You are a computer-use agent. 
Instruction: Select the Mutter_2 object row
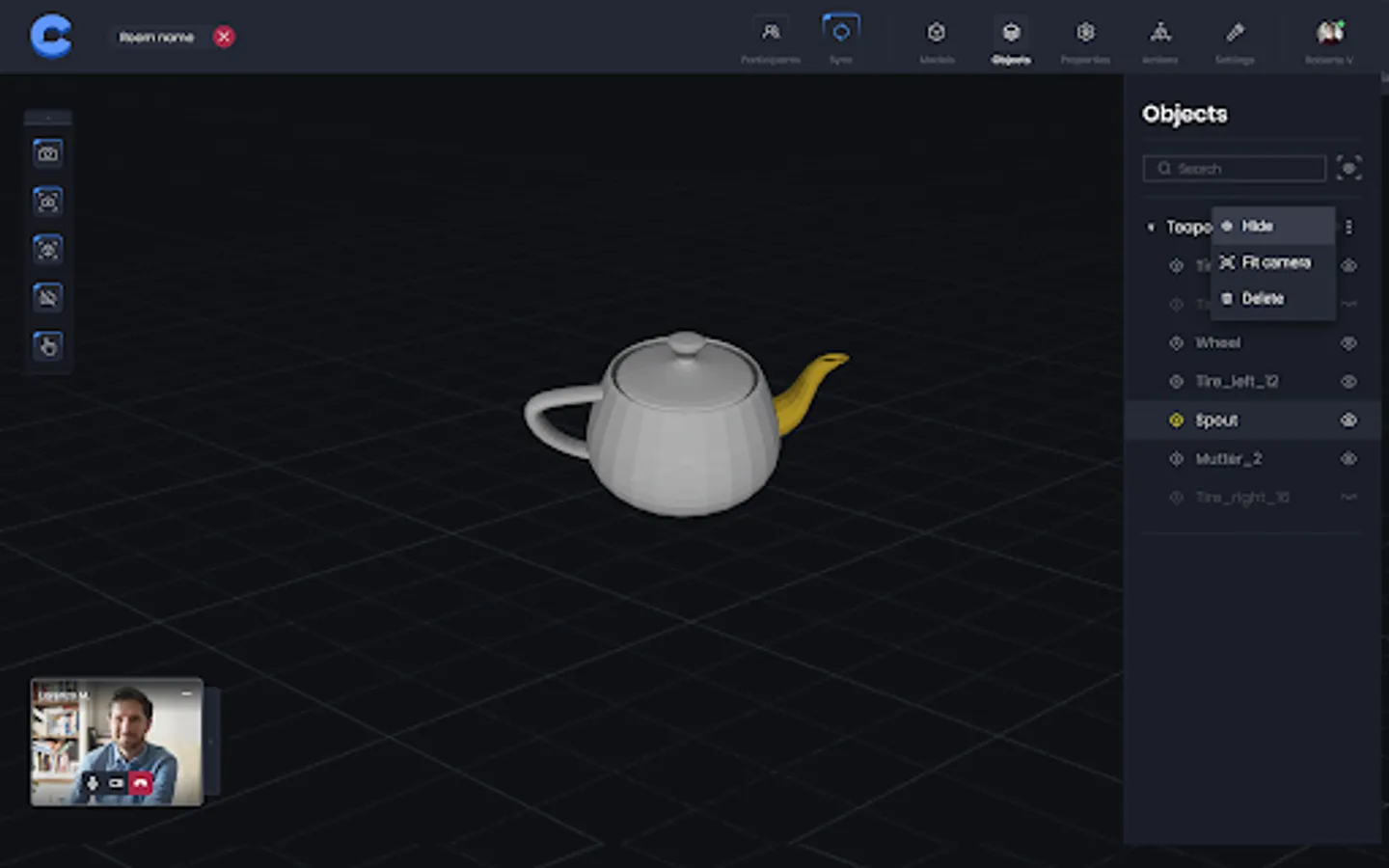point(1252,458)
